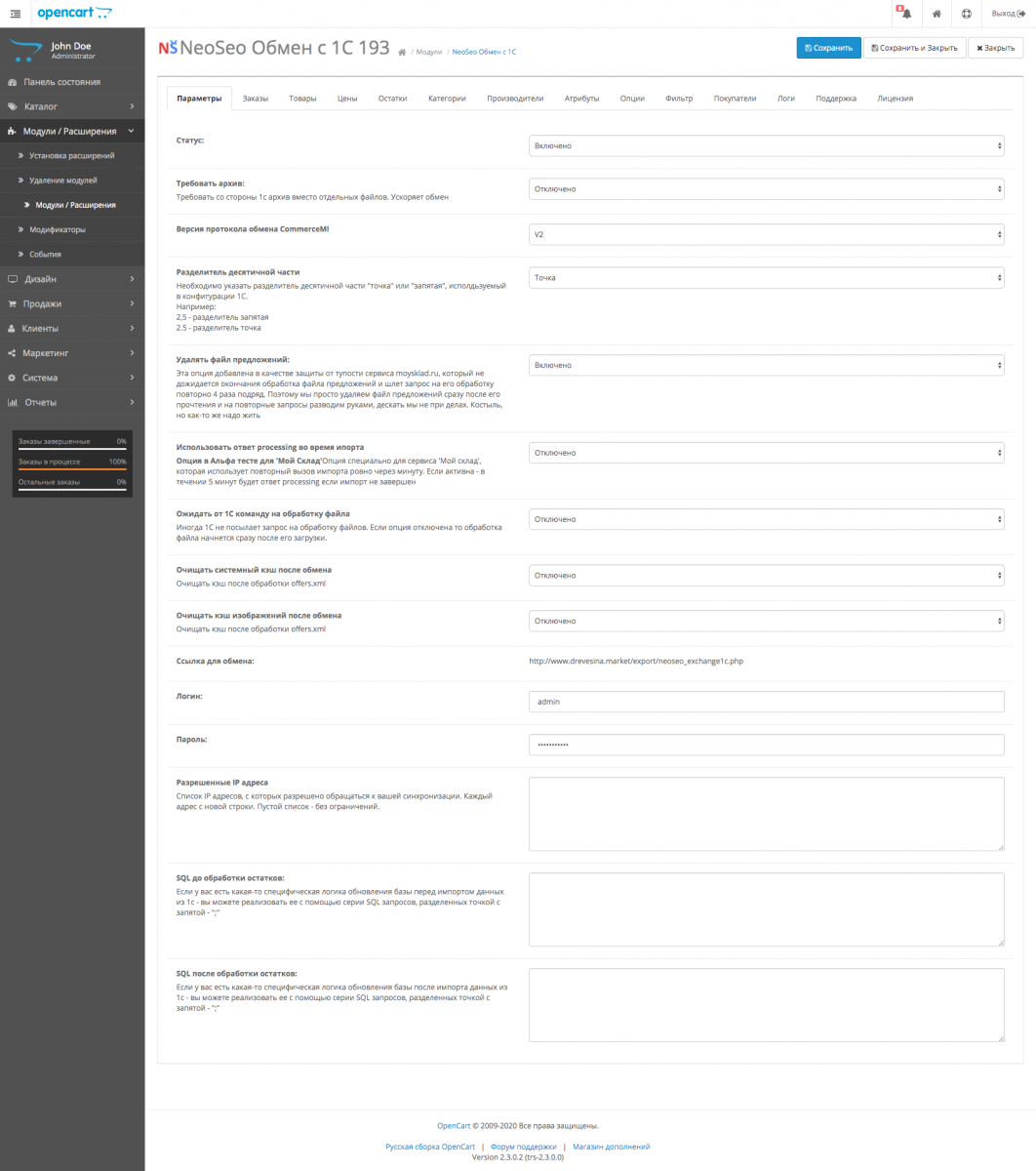Screen dimensions: 1036x1171
Task: Open the storefront home icon in header
Action: pyautogui.click(x=936, y=14)
